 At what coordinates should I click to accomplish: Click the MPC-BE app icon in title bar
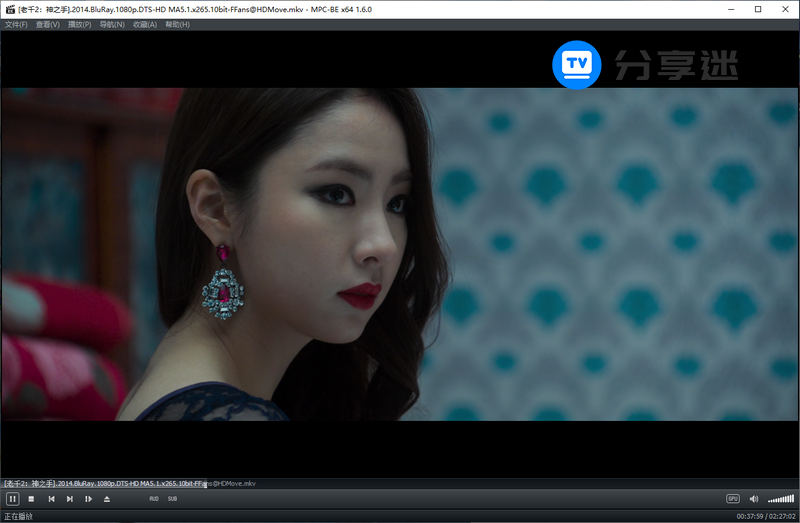9,9
